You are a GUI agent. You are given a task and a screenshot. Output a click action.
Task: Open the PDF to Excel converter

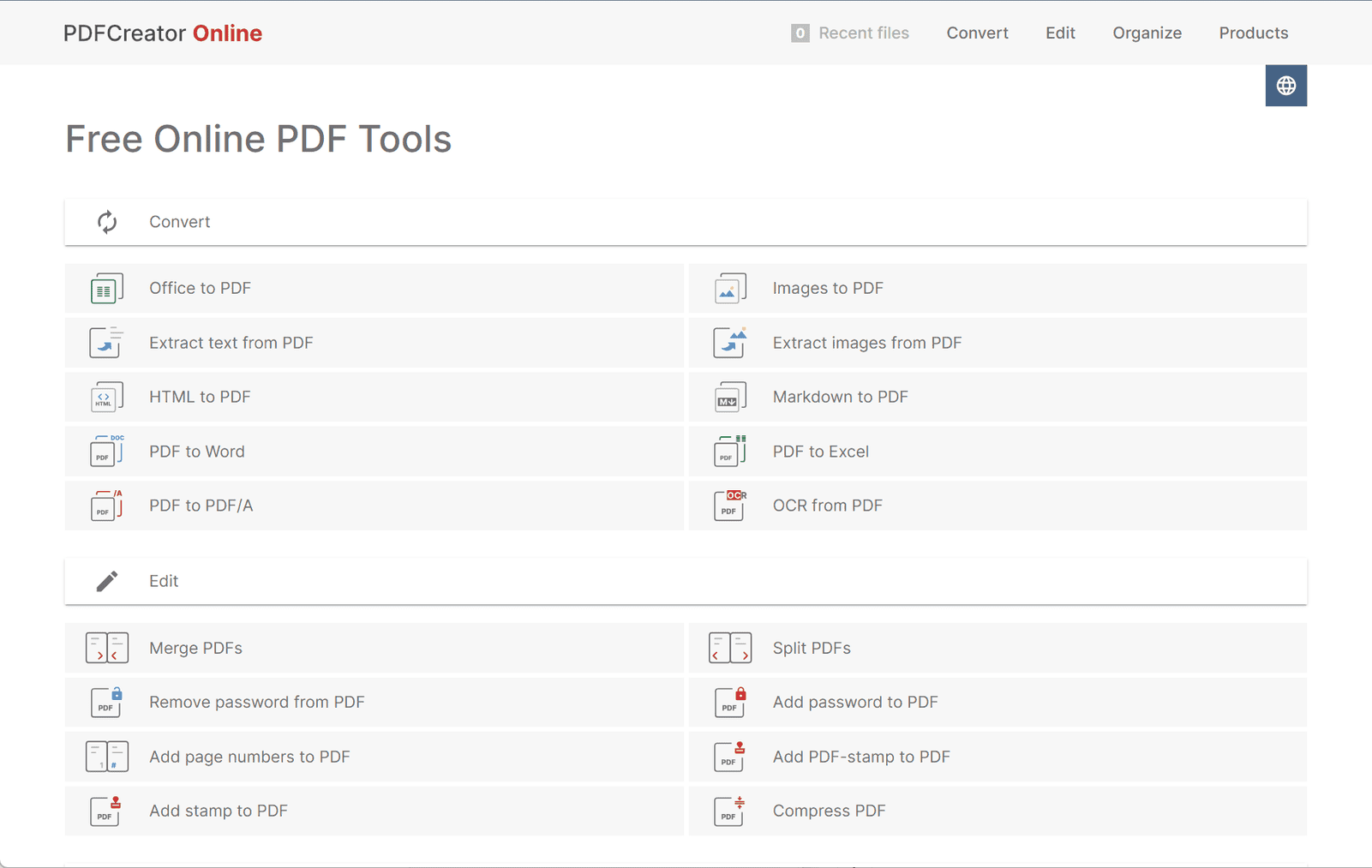pos(820,452)
